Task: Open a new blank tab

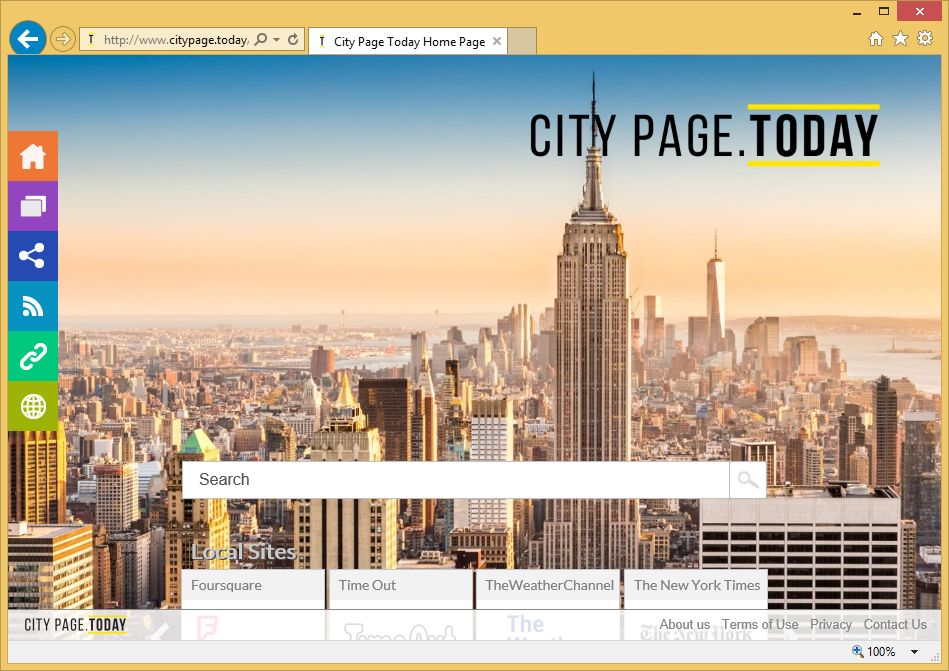Action: pyautogui.click(x=522, y=41)
